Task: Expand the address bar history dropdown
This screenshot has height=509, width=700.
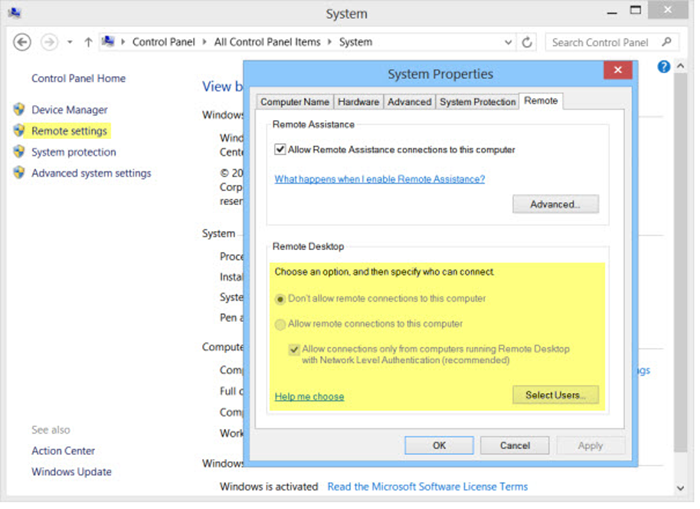Action: click(x=506, y=42)
